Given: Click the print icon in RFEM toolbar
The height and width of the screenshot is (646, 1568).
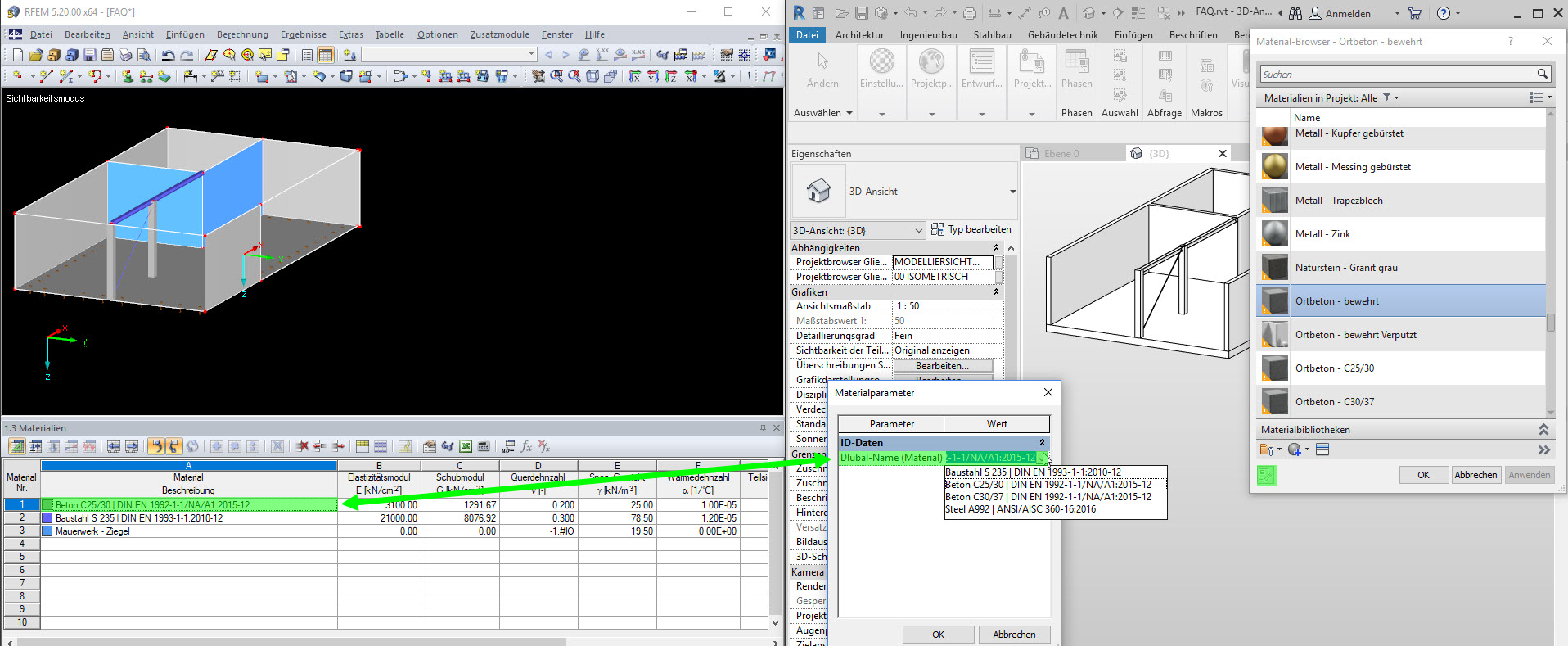Looking at the screenshot, I should pos(126,55).
